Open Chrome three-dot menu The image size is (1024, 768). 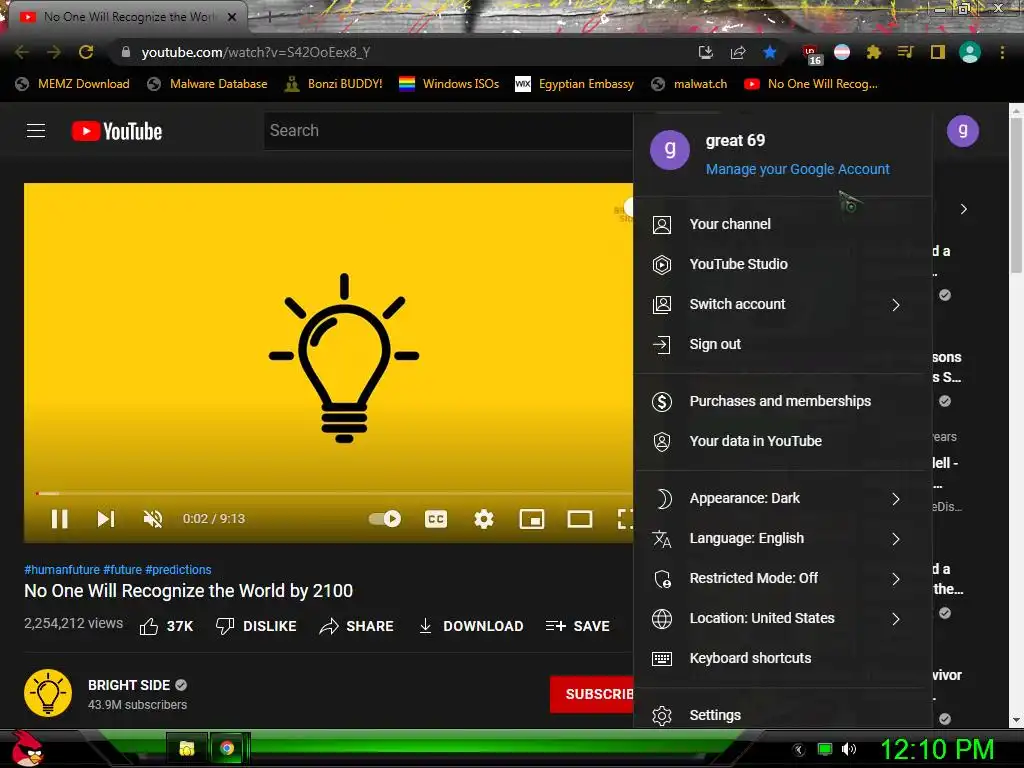(1002, 52)
